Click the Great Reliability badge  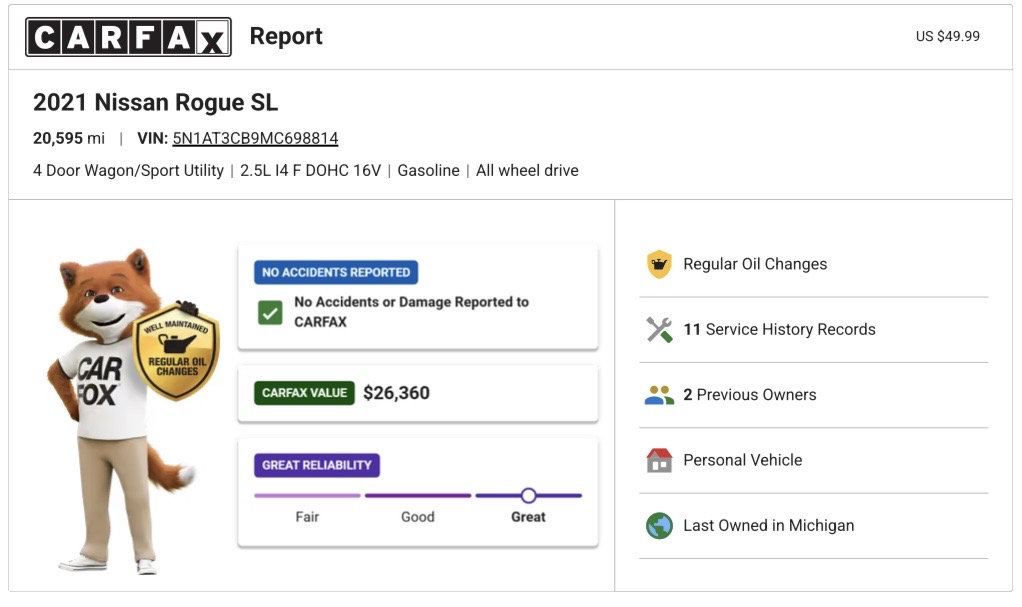[x=317, y=466]
